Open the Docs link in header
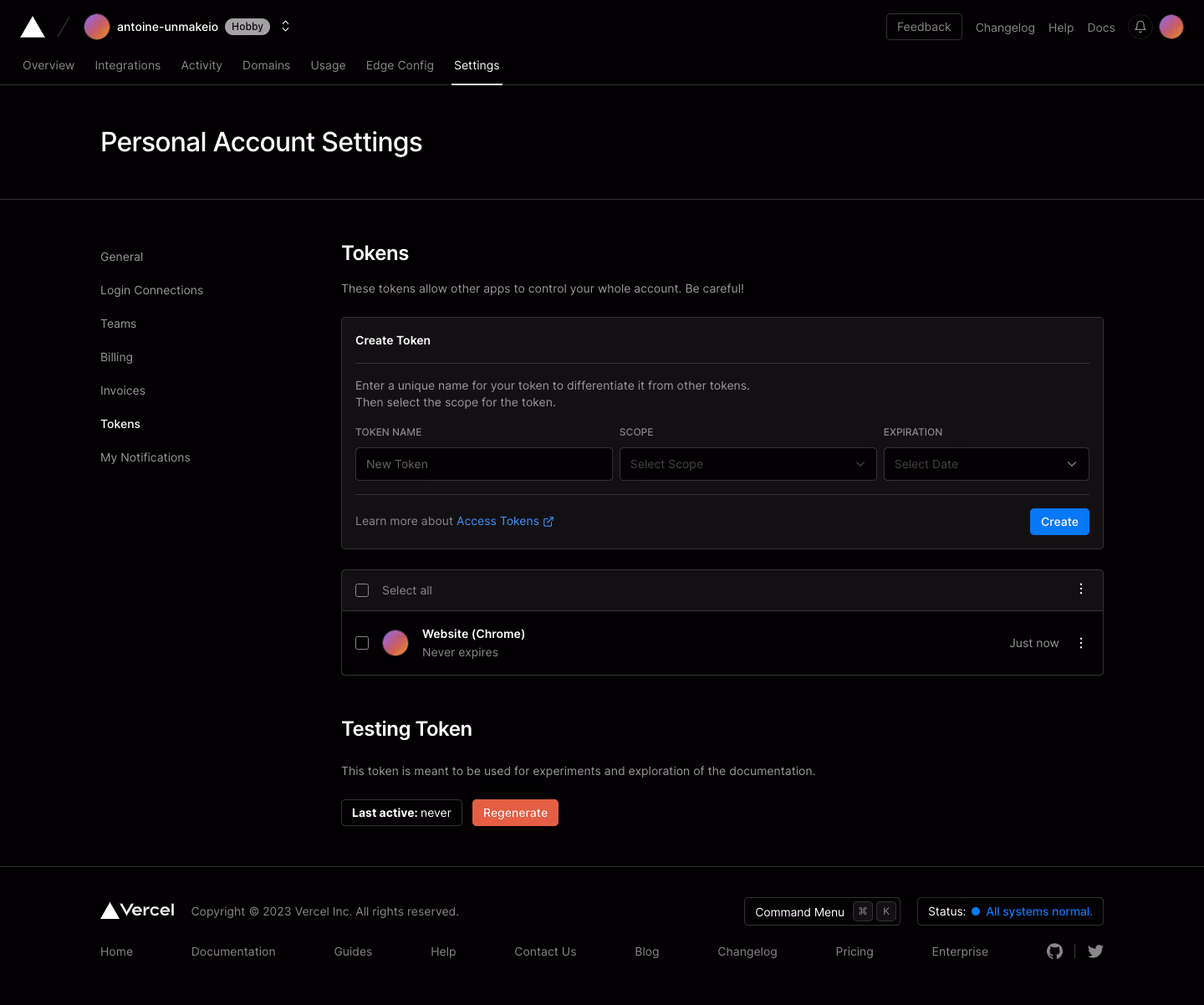 point(1101,28)
